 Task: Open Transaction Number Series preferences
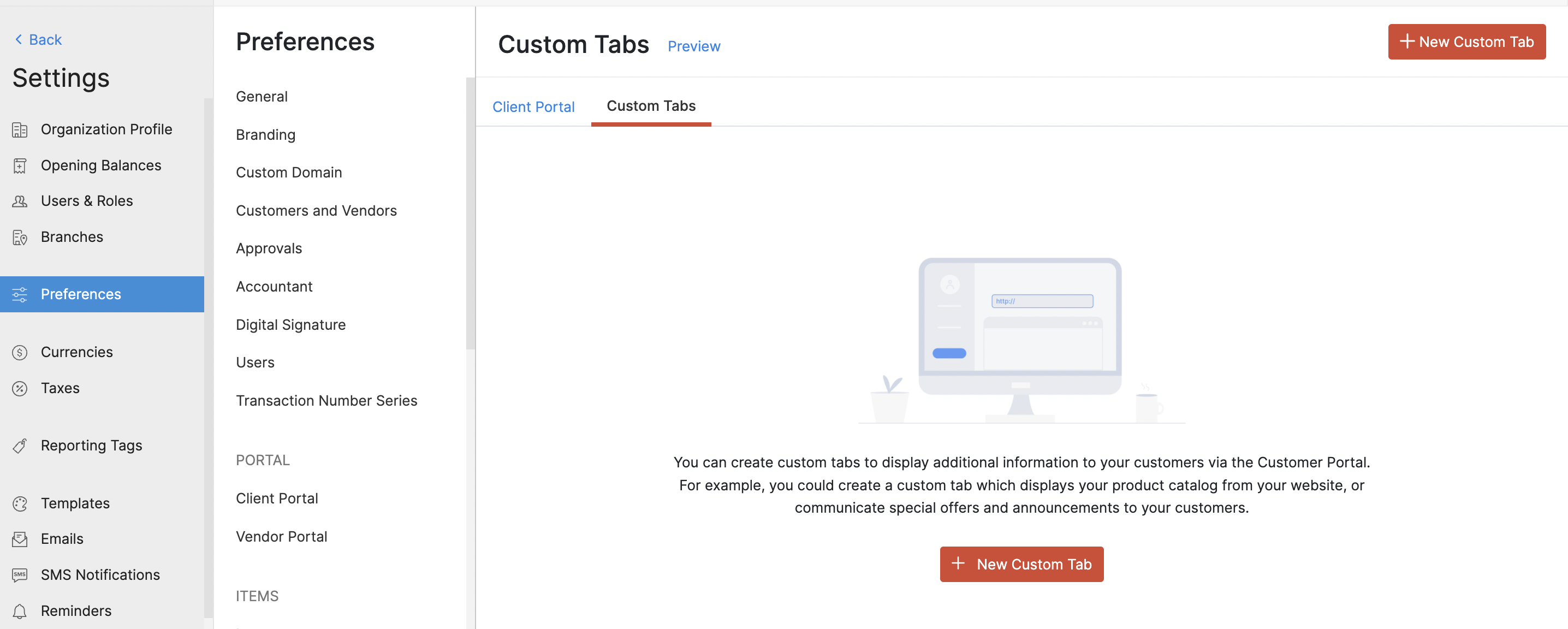click(326, 401)
